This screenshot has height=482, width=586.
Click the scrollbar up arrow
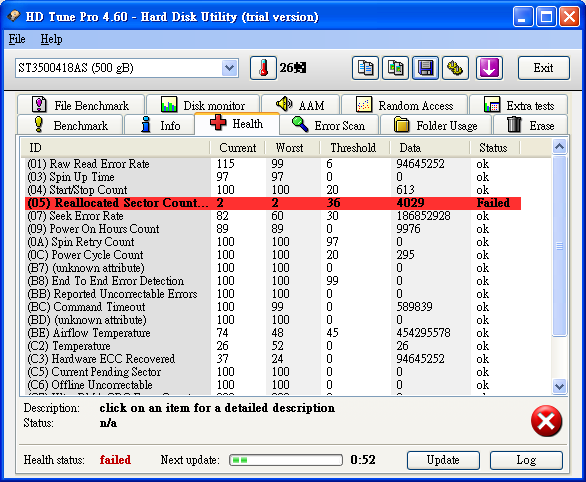point(559,147)
